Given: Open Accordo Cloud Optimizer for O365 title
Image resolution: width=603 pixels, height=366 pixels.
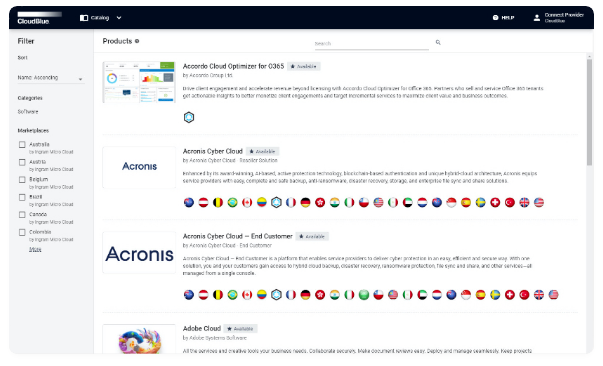Looking at the screenshot, I should tap(233, 66).
